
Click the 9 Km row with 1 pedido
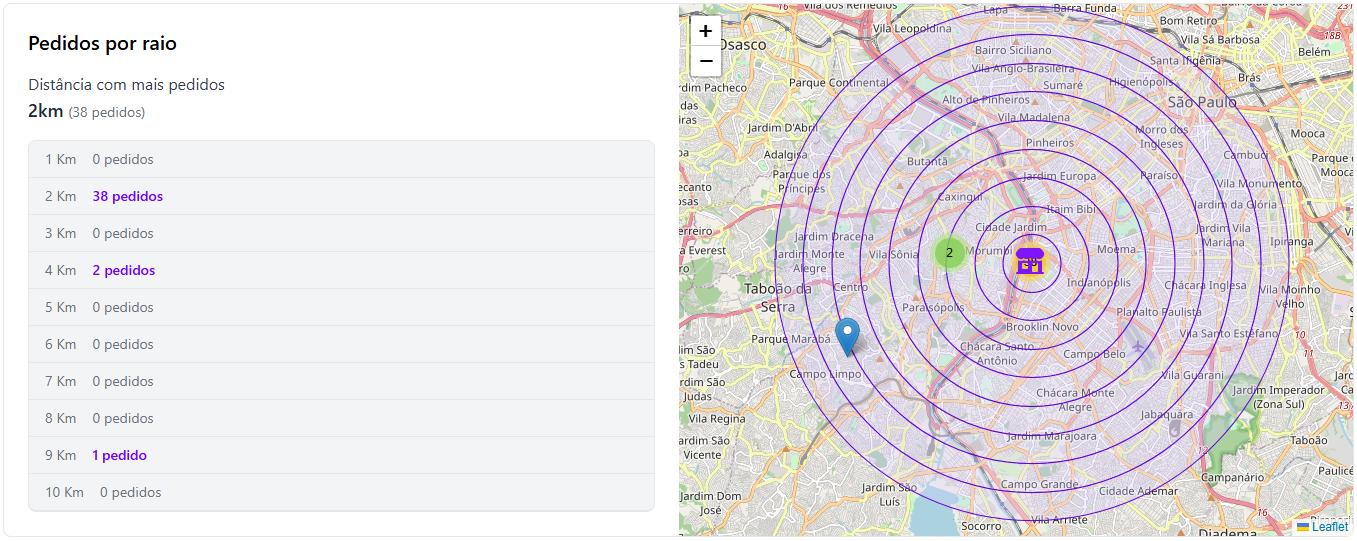pos(341,455)
